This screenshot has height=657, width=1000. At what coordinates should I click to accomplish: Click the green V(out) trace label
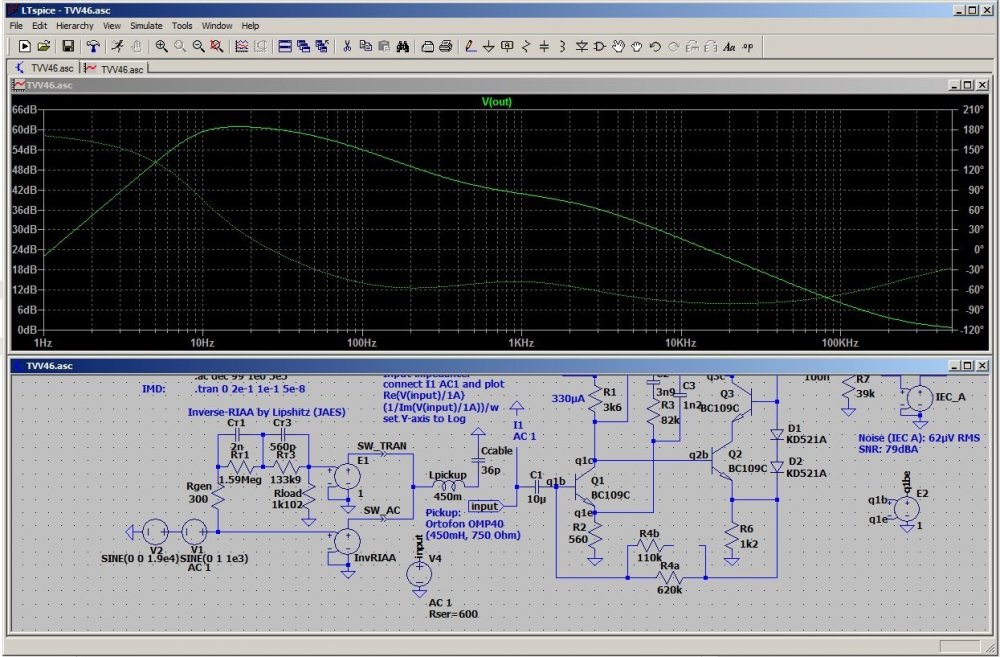[496, 101]
